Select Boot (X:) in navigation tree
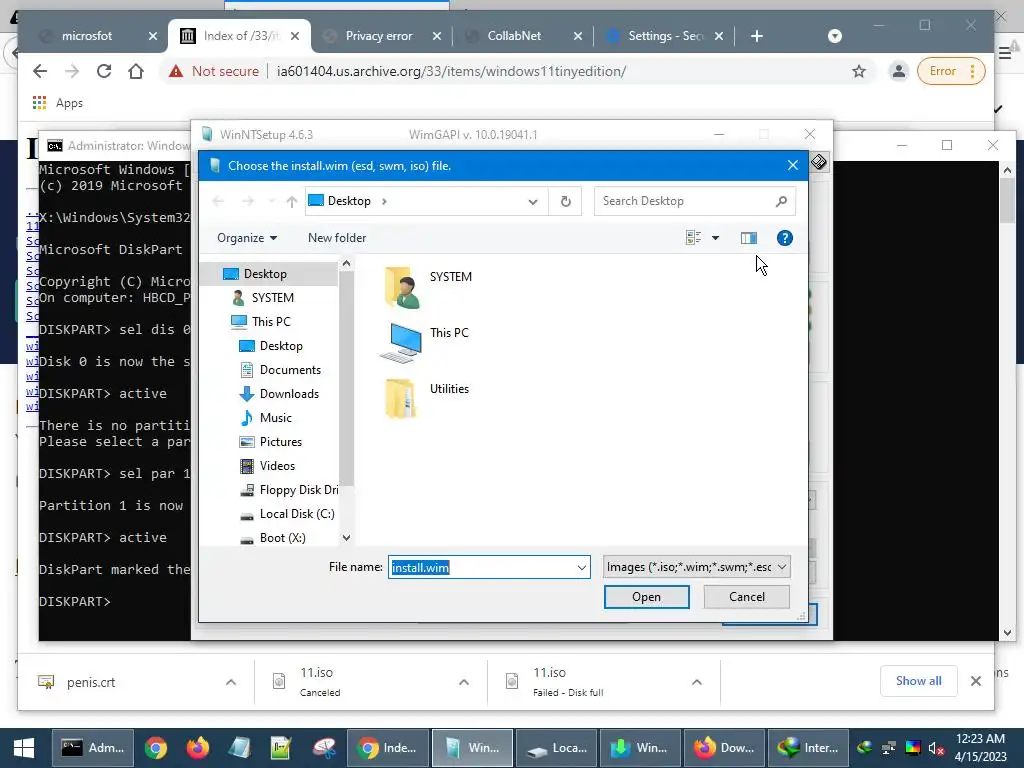This screenshot has height=768, width=1024. pos(281,538)
